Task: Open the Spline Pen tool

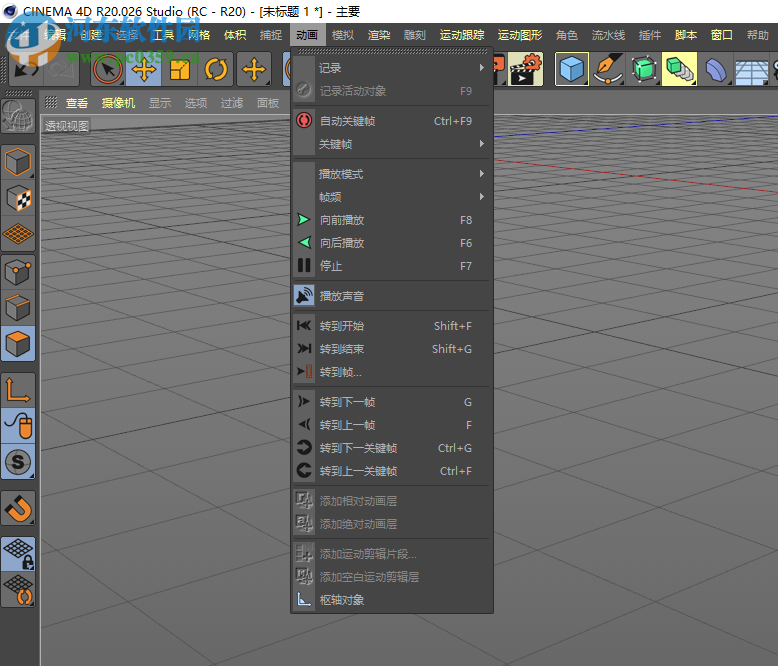Action: [608, 69]
